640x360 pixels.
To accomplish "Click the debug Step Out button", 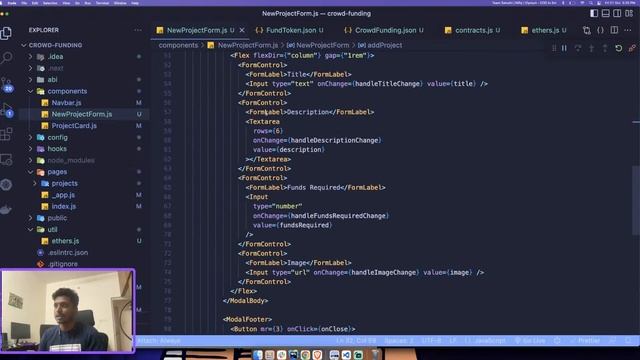I will (x=605, y=48).
